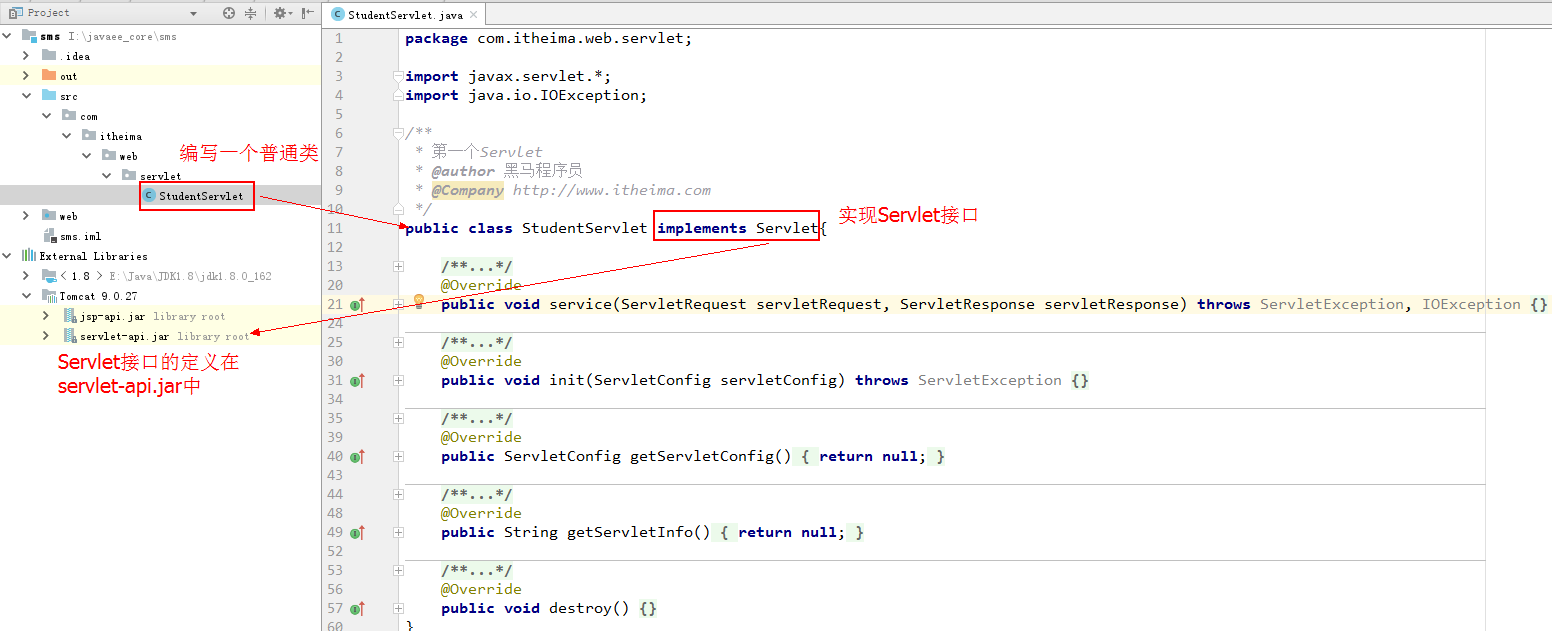Collapse the Tomcat 9.0.27 library node
This screenshot has height=631, width=1552.
click(x=26, y=296)
